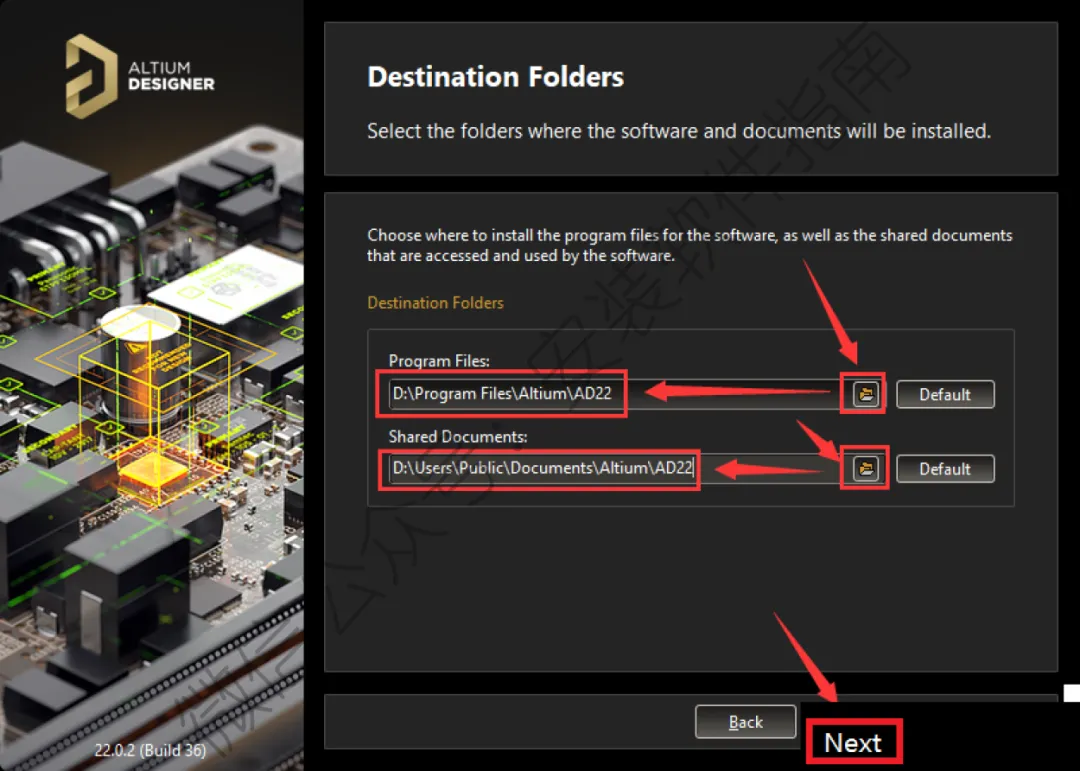Viewport: 1080px width, 771px height.
Task: Focus the Shared Documents path input field
Action: [614, 469]
